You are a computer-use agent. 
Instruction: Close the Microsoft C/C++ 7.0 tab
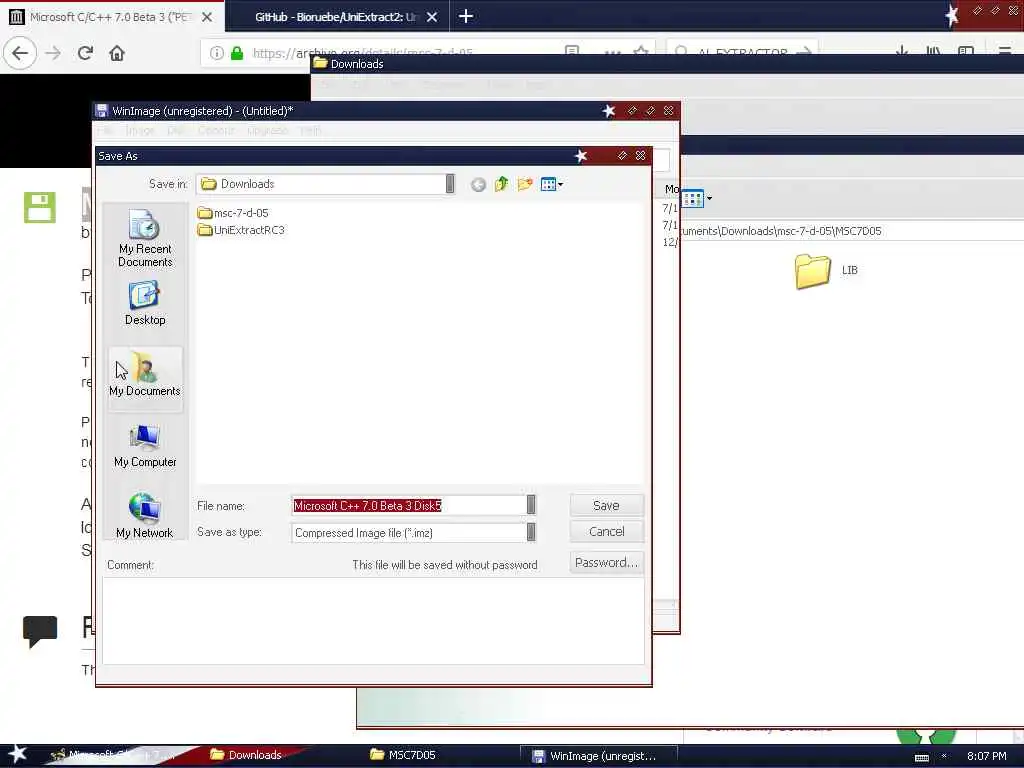coord(207,17)
